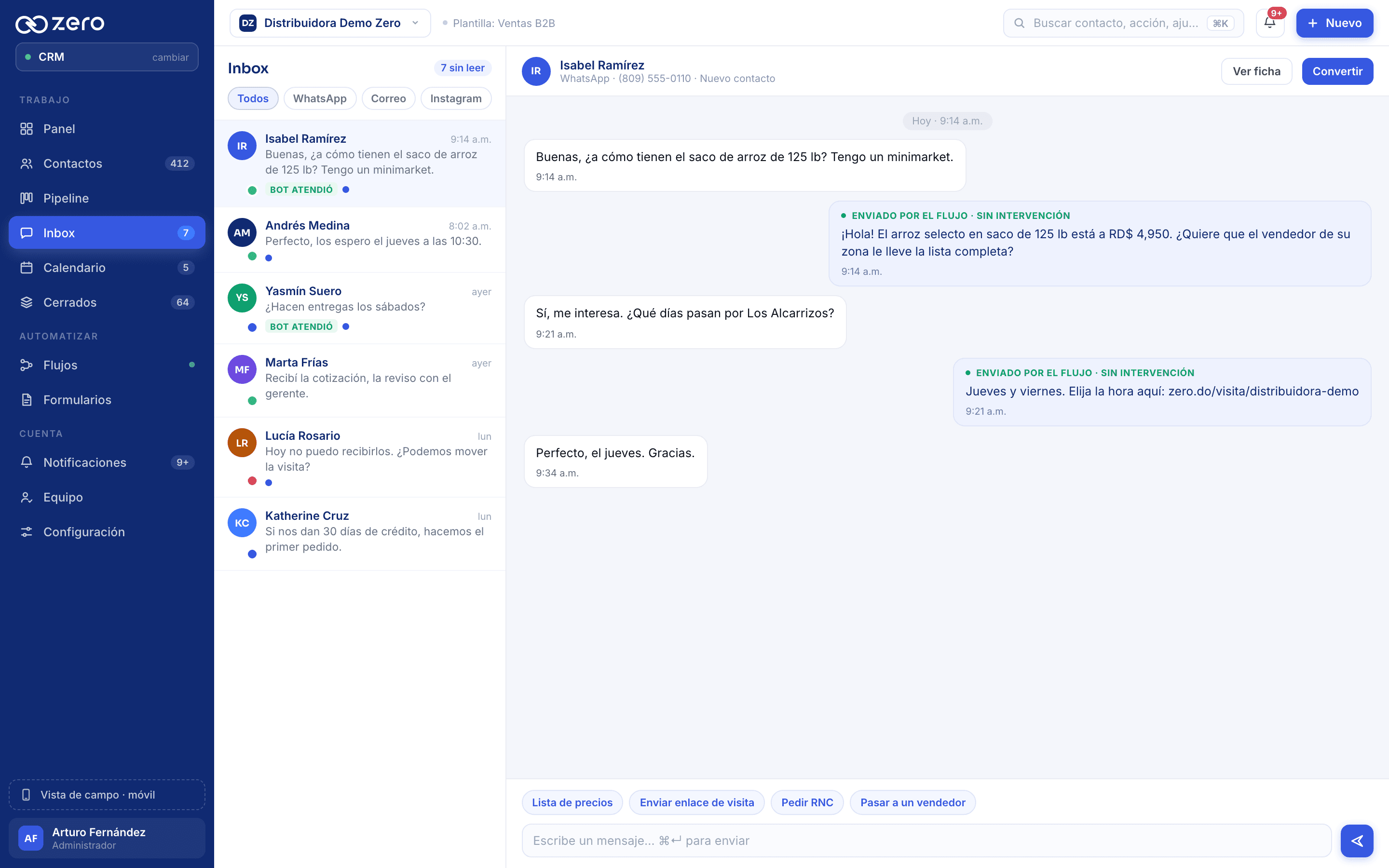Open the Calendario calendar icon
Screen dimensions: 1389x868
[27, 268]
